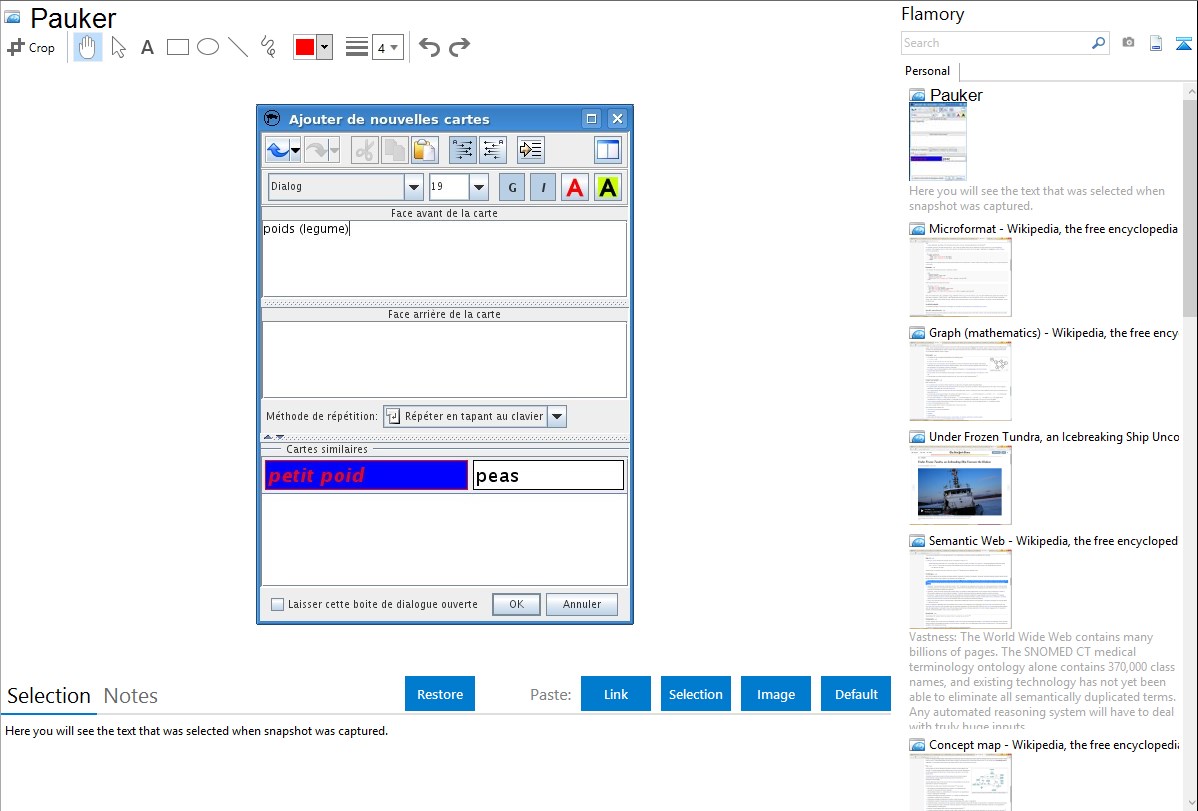This screenshot has width=1198, height=811.
Task: Redo the annotation in Flamory toolbar
Action: click(459, 47)
